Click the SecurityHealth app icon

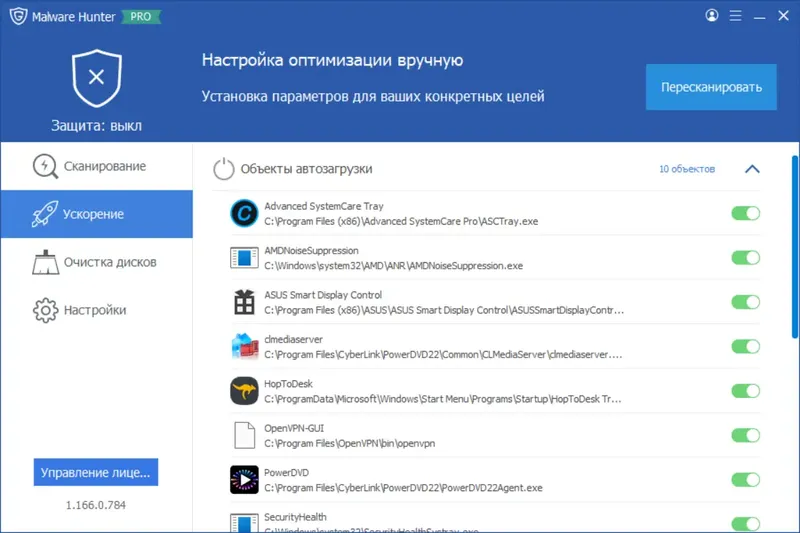[244, 523]
